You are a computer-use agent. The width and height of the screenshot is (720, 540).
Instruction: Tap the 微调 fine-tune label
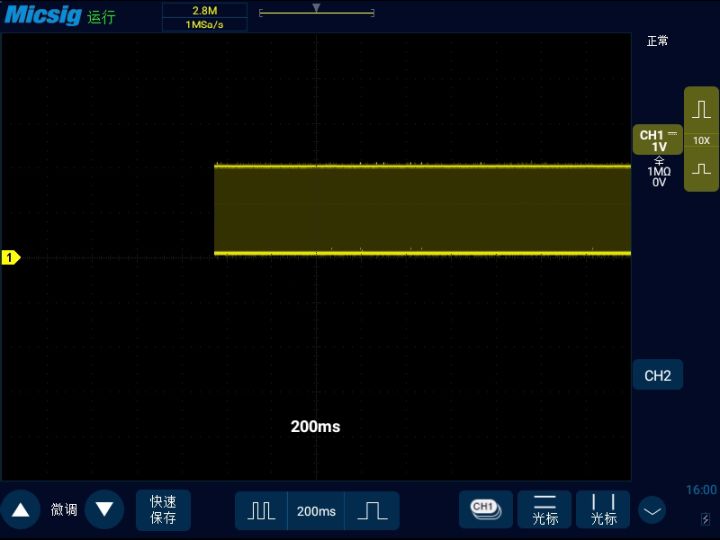tap(64, 510)
